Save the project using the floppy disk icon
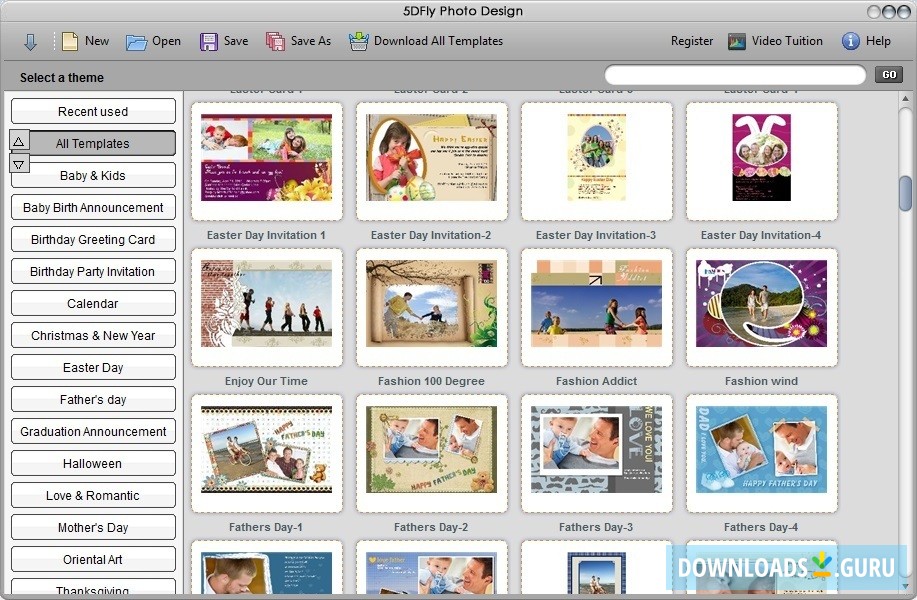Screen dimensions: 917x600 pos(208,42)
